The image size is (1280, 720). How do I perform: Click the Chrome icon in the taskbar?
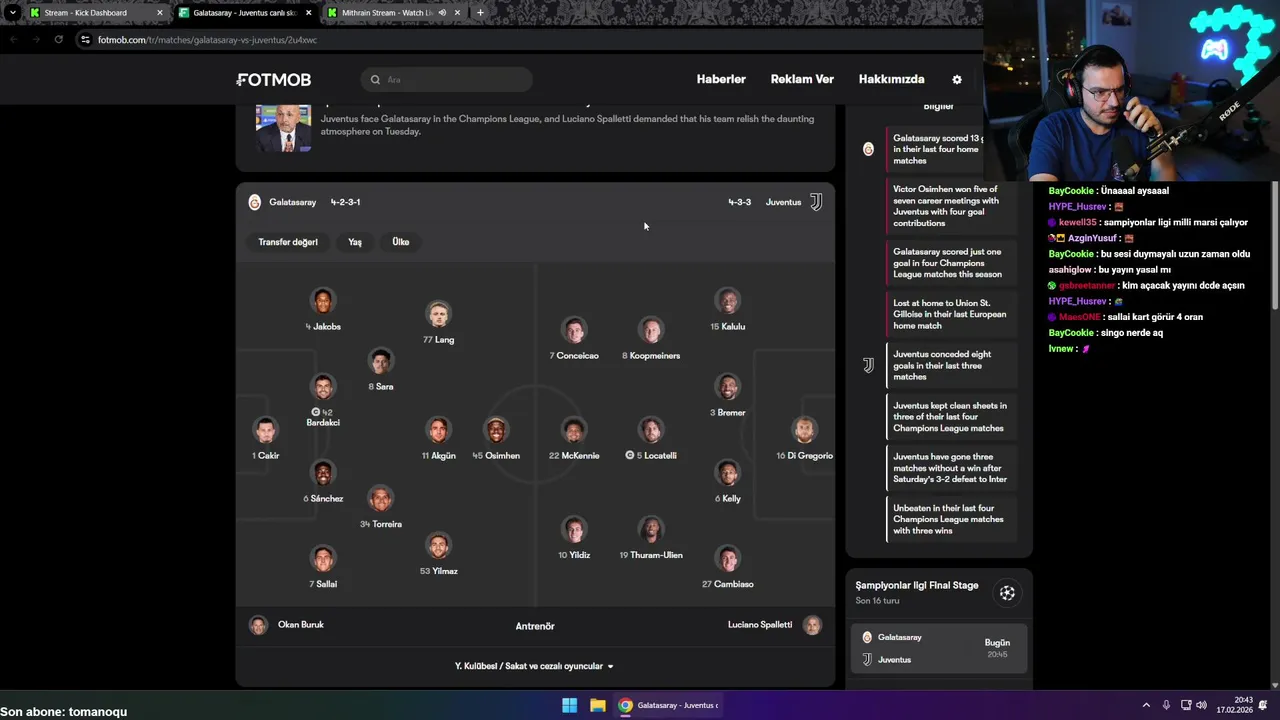tap(625, 705)
